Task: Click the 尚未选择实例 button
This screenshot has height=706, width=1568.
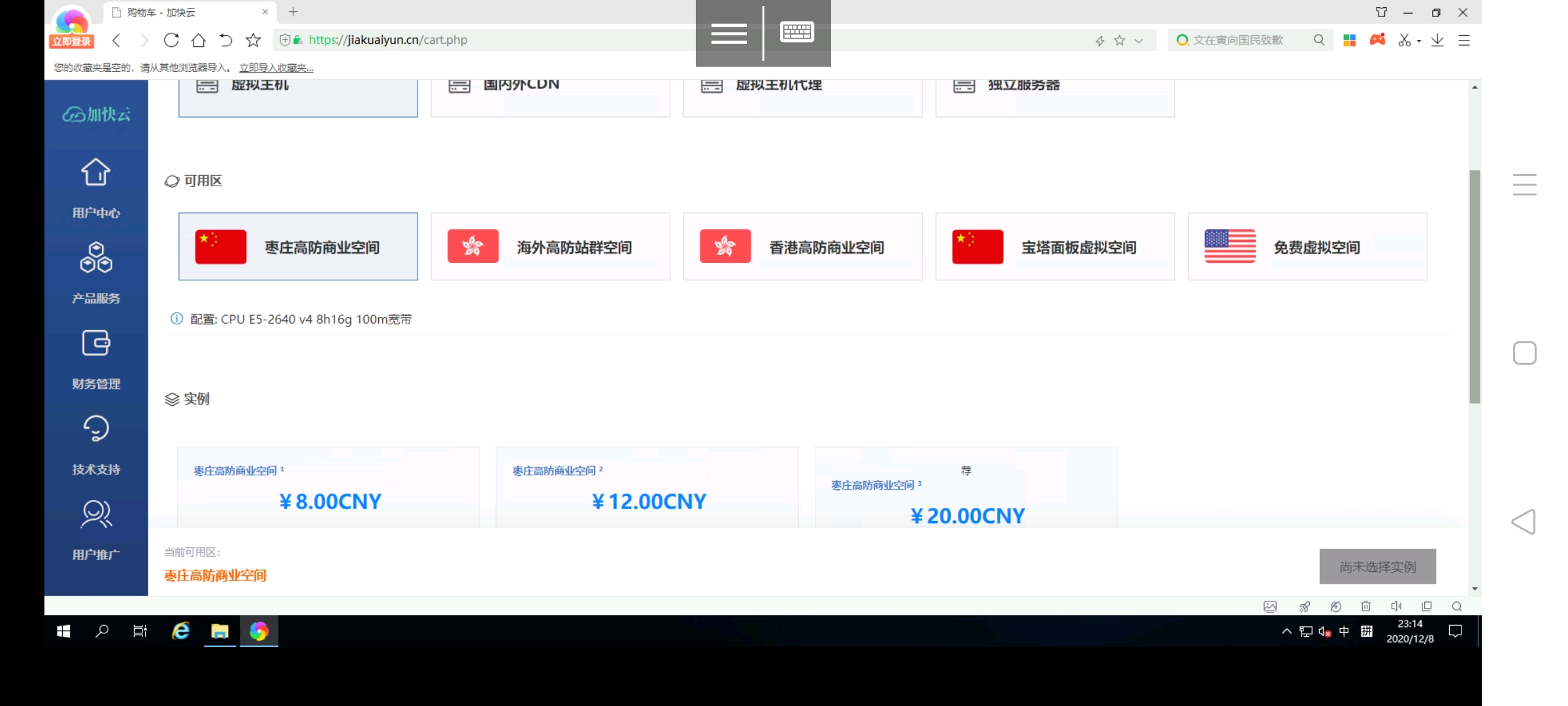Action: (x=1377, y=567)
